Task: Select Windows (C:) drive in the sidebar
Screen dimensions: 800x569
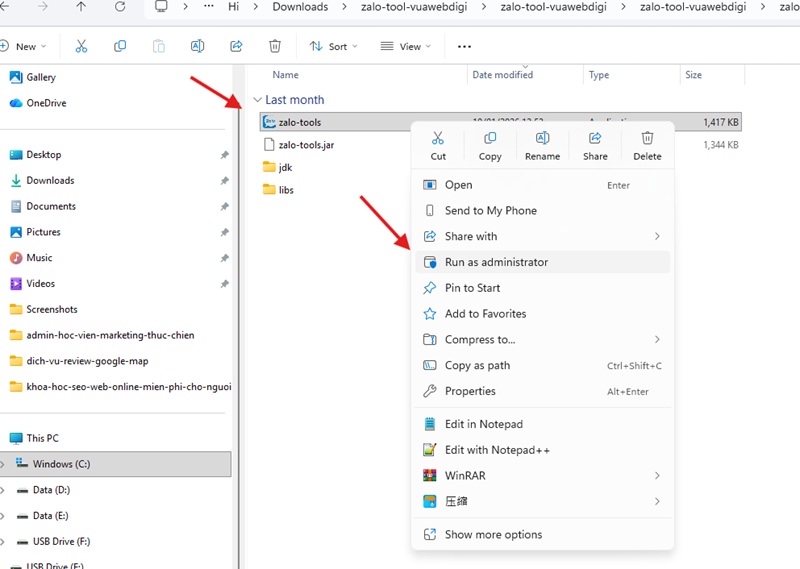Action: coord(115,464)
